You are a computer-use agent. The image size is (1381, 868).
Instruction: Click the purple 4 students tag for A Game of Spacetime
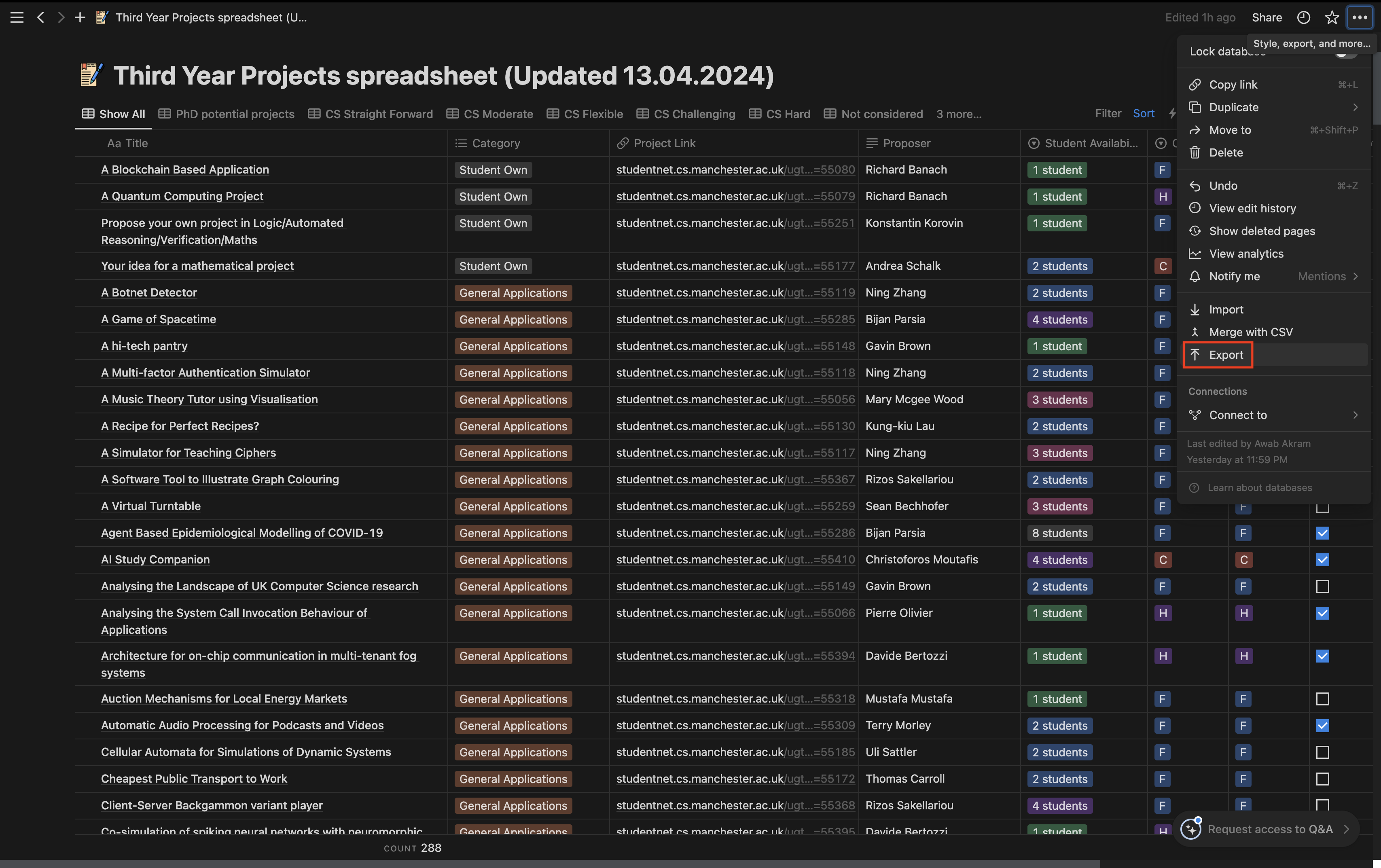tap(1060, 320)
